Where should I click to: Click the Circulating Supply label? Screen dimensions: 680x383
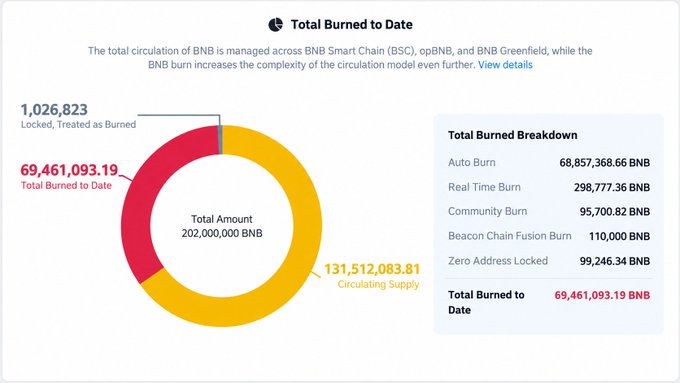pyautogui.click(x=379, y=285)
